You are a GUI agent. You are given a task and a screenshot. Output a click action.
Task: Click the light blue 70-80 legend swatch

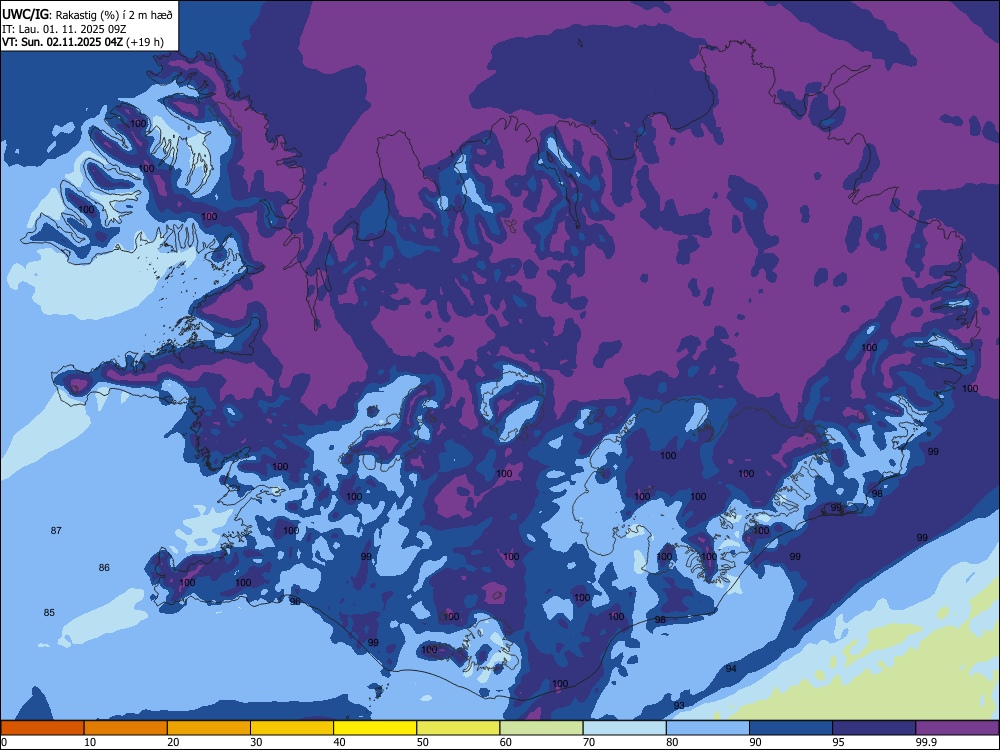(624, 728)
